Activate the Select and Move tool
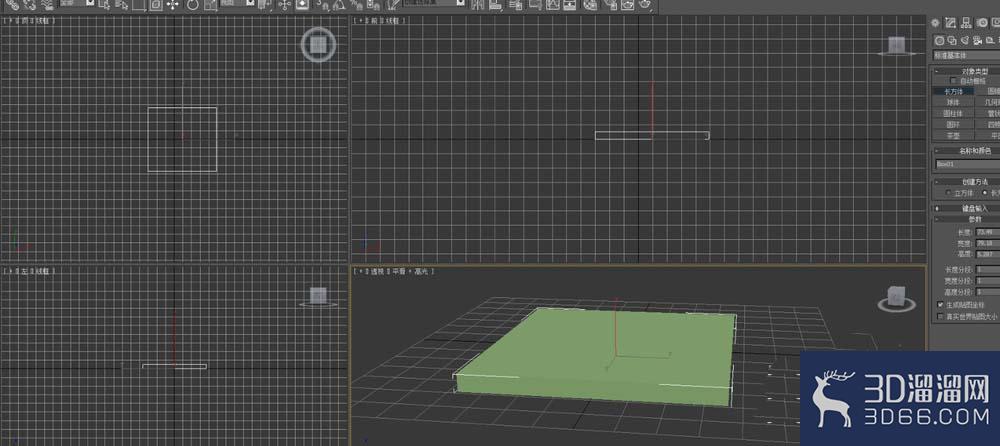Screen dimensions: 1000x446 pos(172,5)
